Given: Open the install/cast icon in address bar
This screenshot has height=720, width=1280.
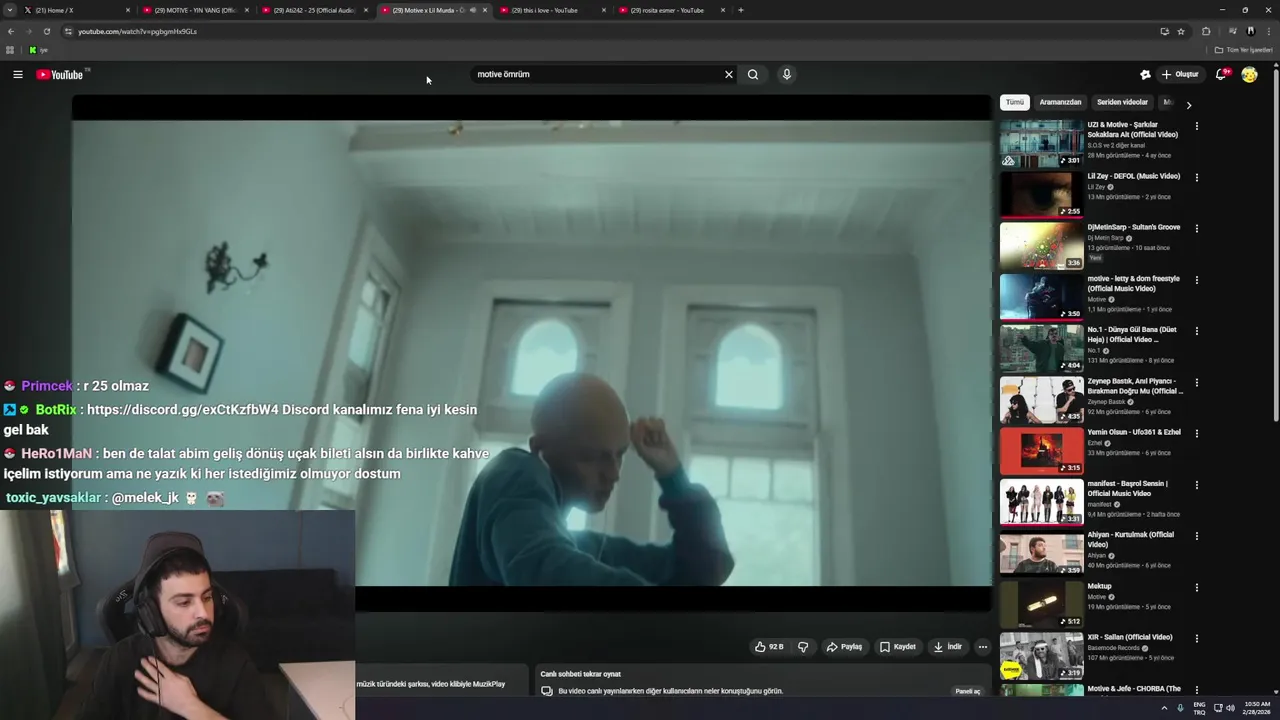Looking at the screenshot, I should click(x=1164, y=31).
